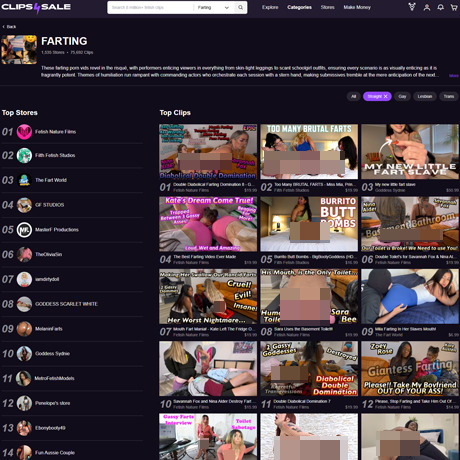Open the notifications bell

click(440, 7)
